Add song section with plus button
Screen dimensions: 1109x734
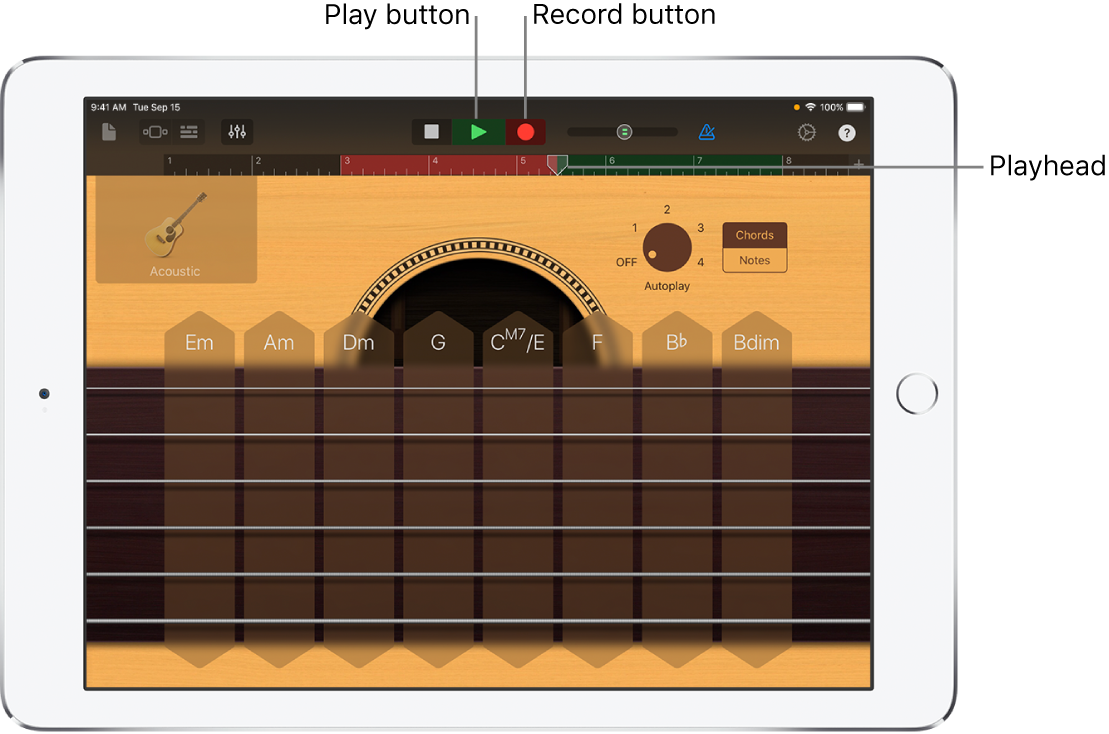[858, 164]
